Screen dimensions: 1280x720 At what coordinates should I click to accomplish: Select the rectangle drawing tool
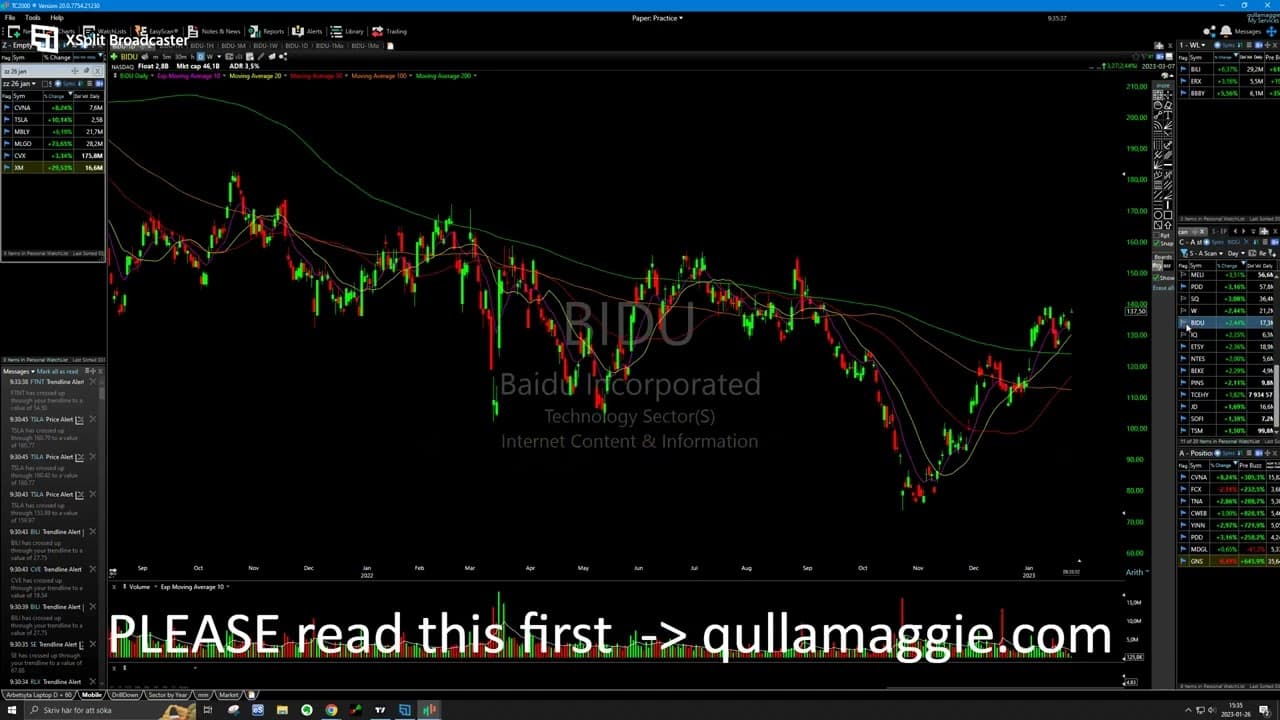coord(1168,215)
